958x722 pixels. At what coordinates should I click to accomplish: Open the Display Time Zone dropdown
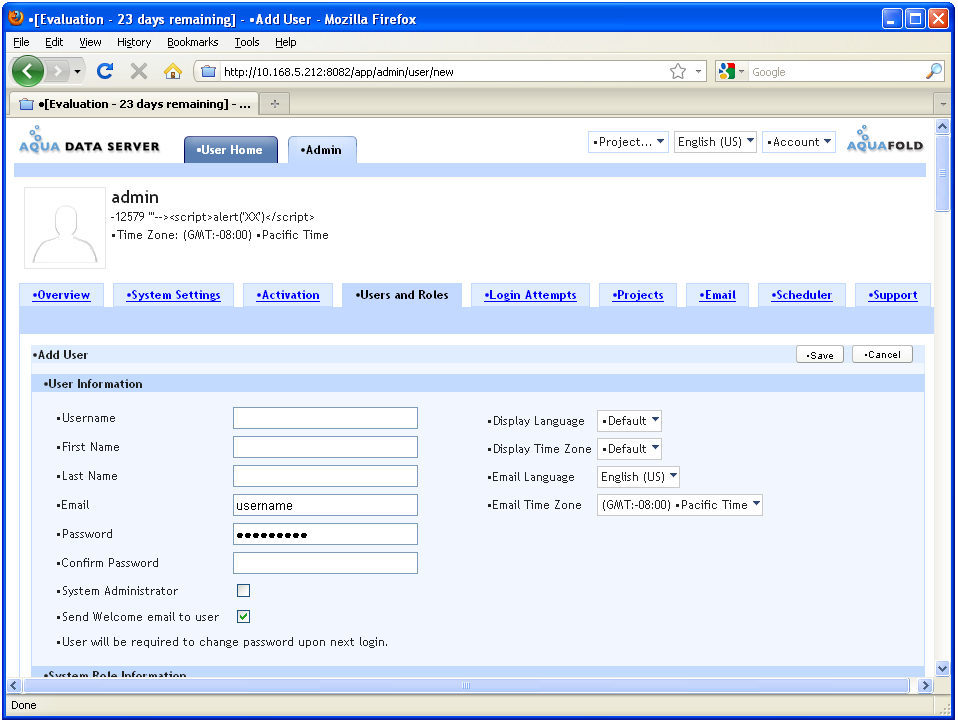click(x=629, y=449)
